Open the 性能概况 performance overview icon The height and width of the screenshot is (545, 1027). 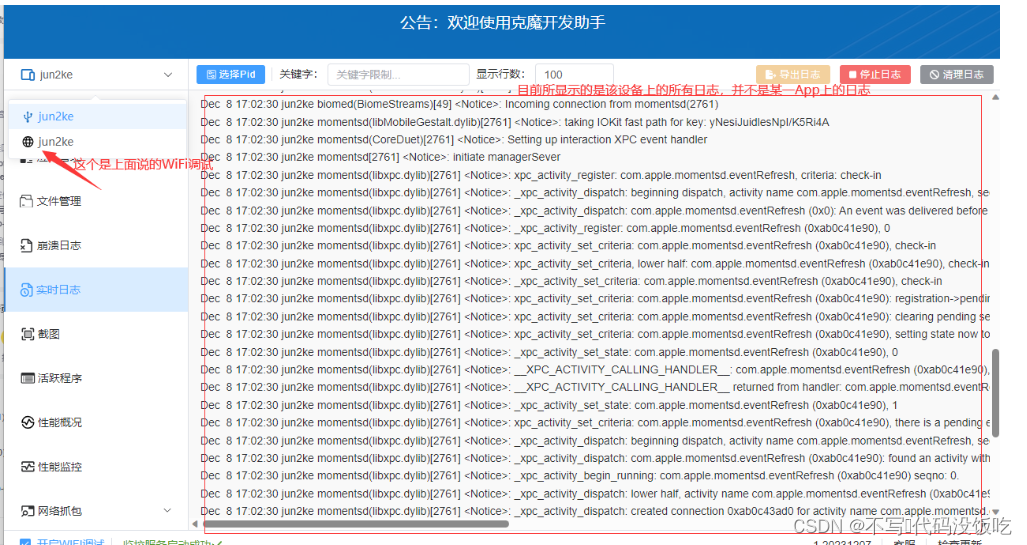click(28, 423)
